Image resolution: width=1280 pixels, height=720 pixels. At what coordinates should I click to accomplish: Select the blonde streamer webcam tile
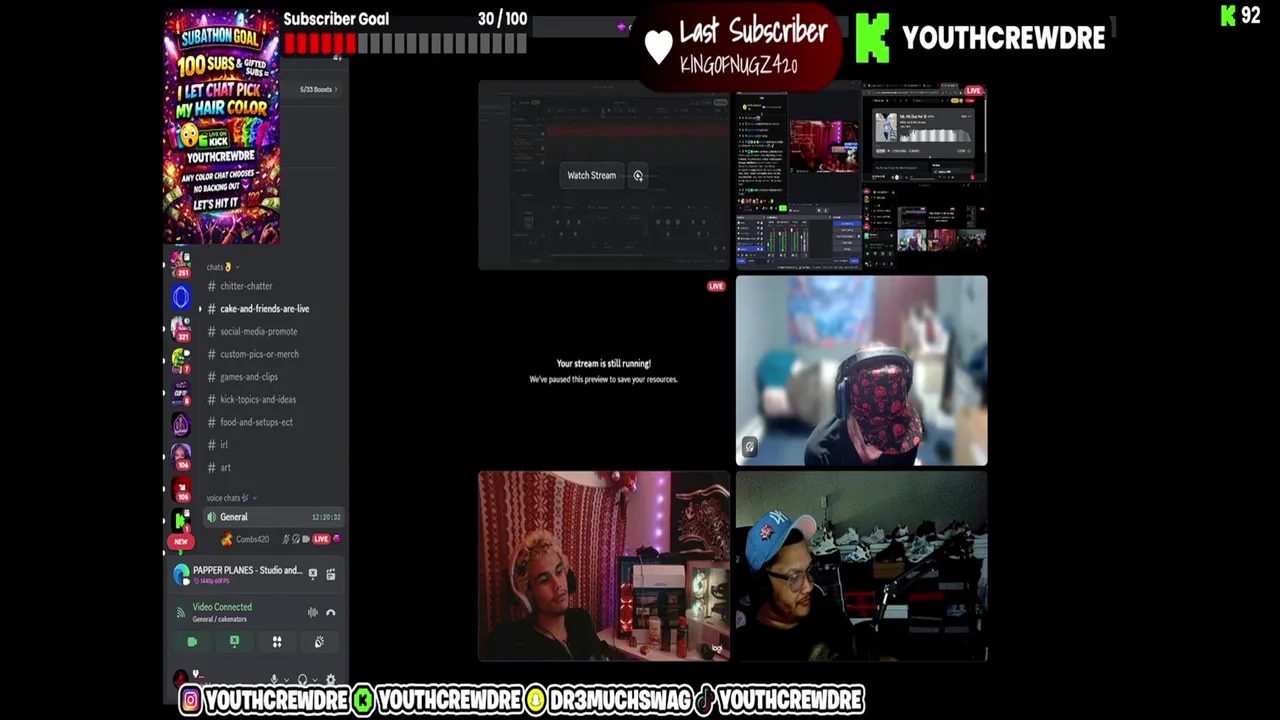pyautogui.click(x=604, y=566)
